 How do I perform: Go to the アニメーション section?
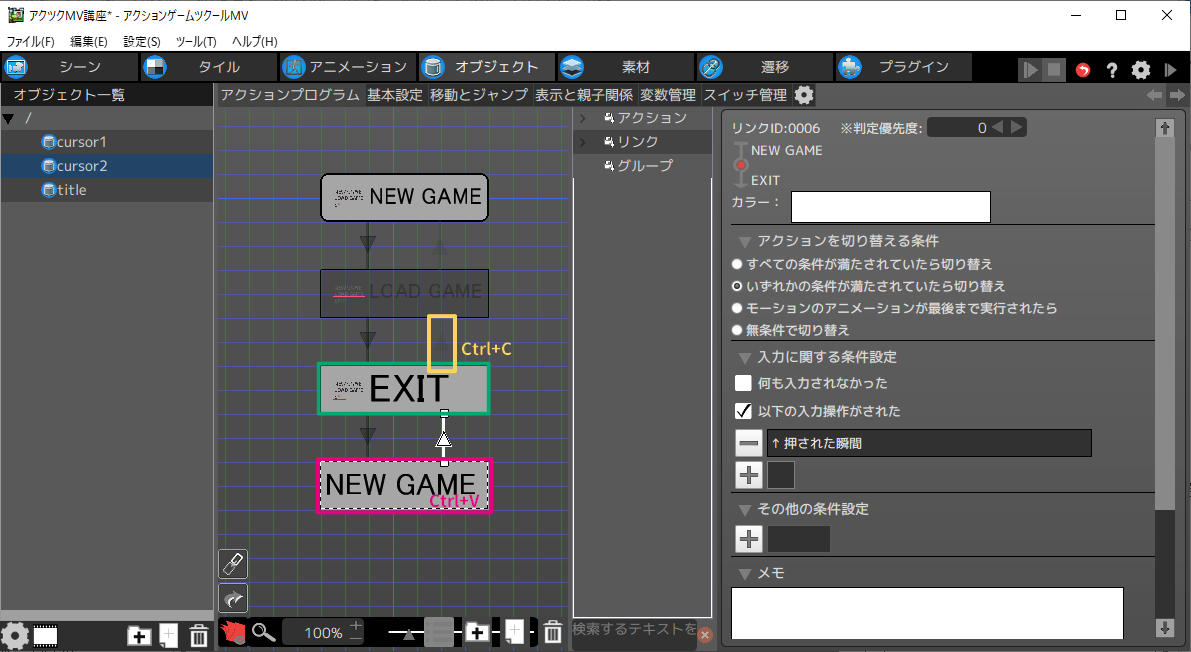[346, 67]
